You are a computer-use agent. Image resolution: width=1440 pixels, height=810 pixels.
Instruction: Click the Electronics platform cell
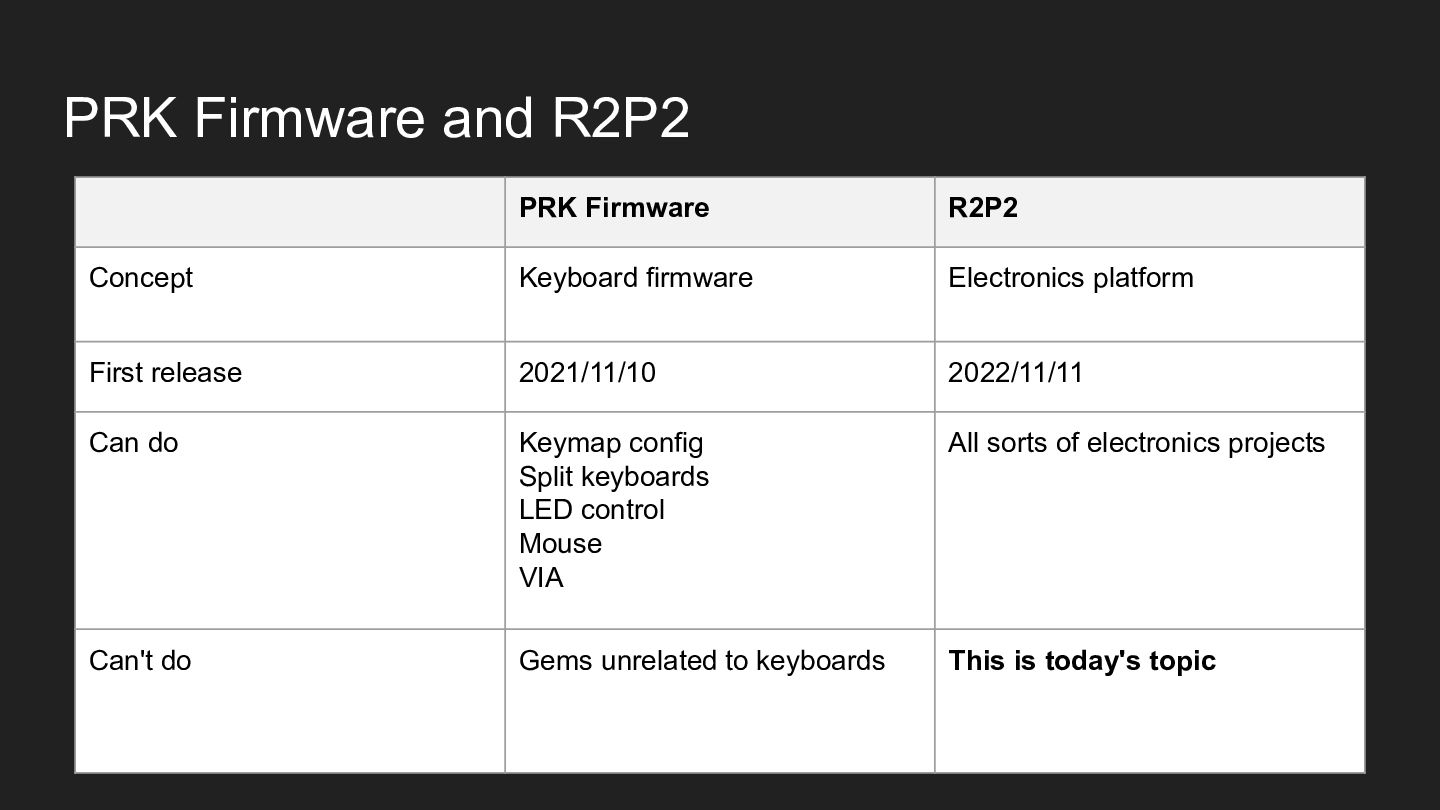1070,278
